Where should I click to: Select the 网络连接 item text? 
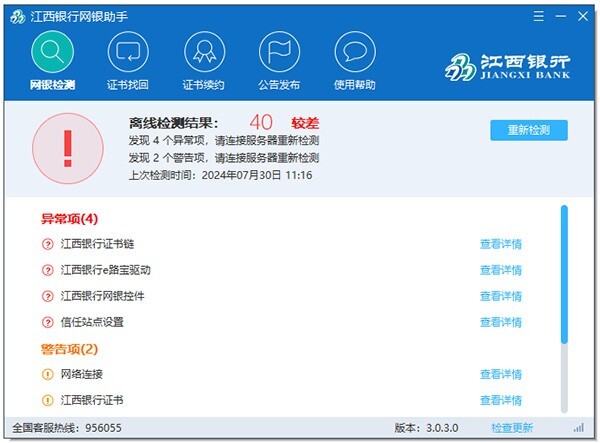click(82, 374)
